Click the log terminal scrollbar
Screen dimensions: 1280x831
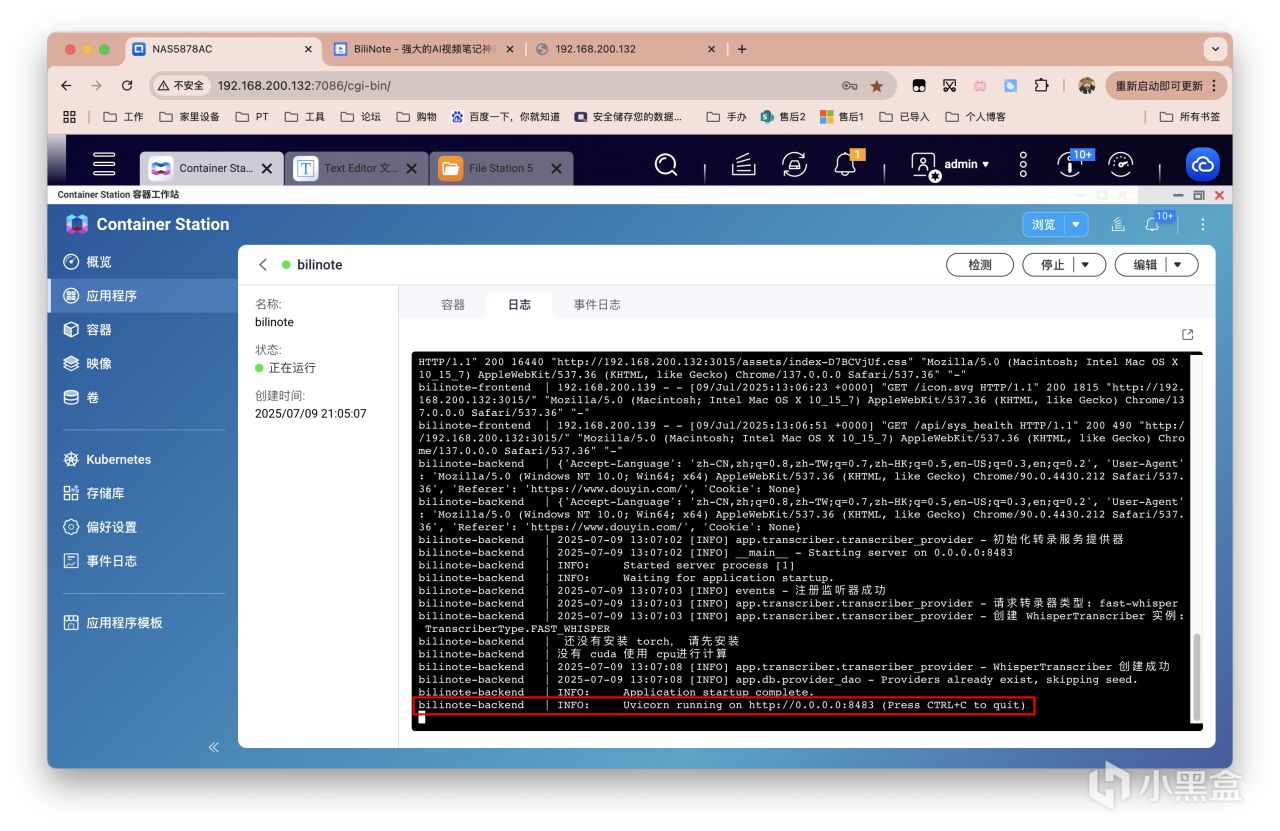pyautogui.click(x=1196, y=675)
